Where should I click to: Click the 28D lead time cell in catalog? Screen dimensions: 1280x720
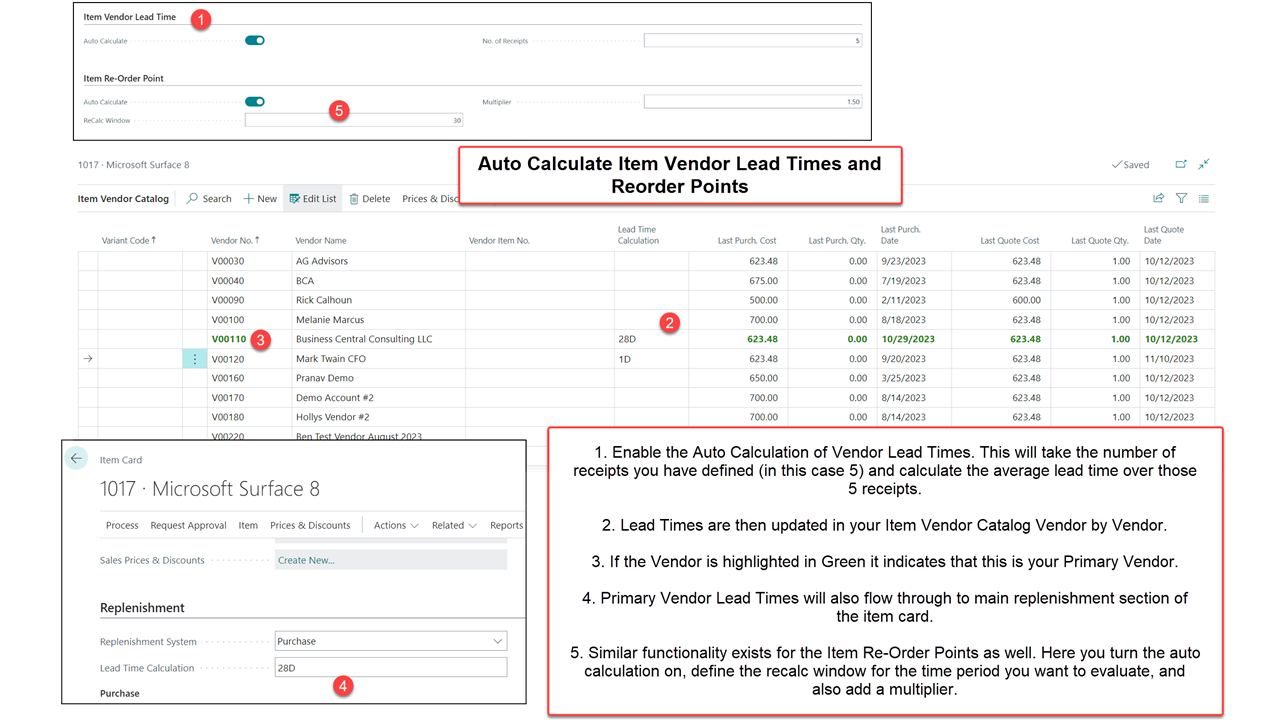[627, 339]
